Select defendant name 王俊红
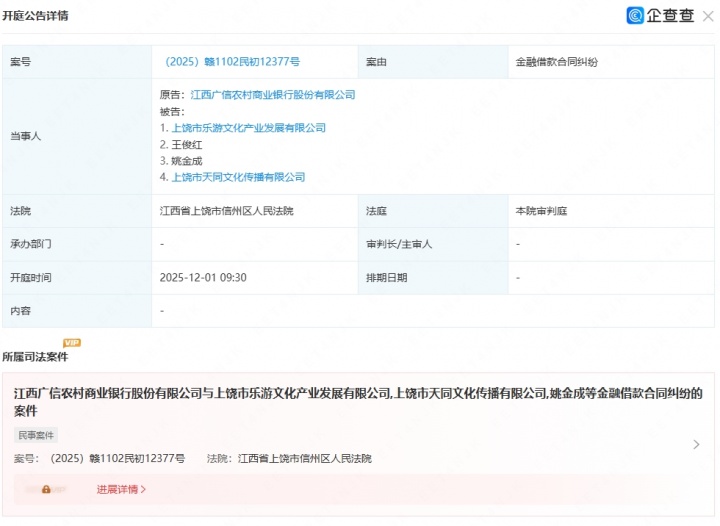Image resolution: width=720 pixels, height=526 pixels. coord(187,145)
